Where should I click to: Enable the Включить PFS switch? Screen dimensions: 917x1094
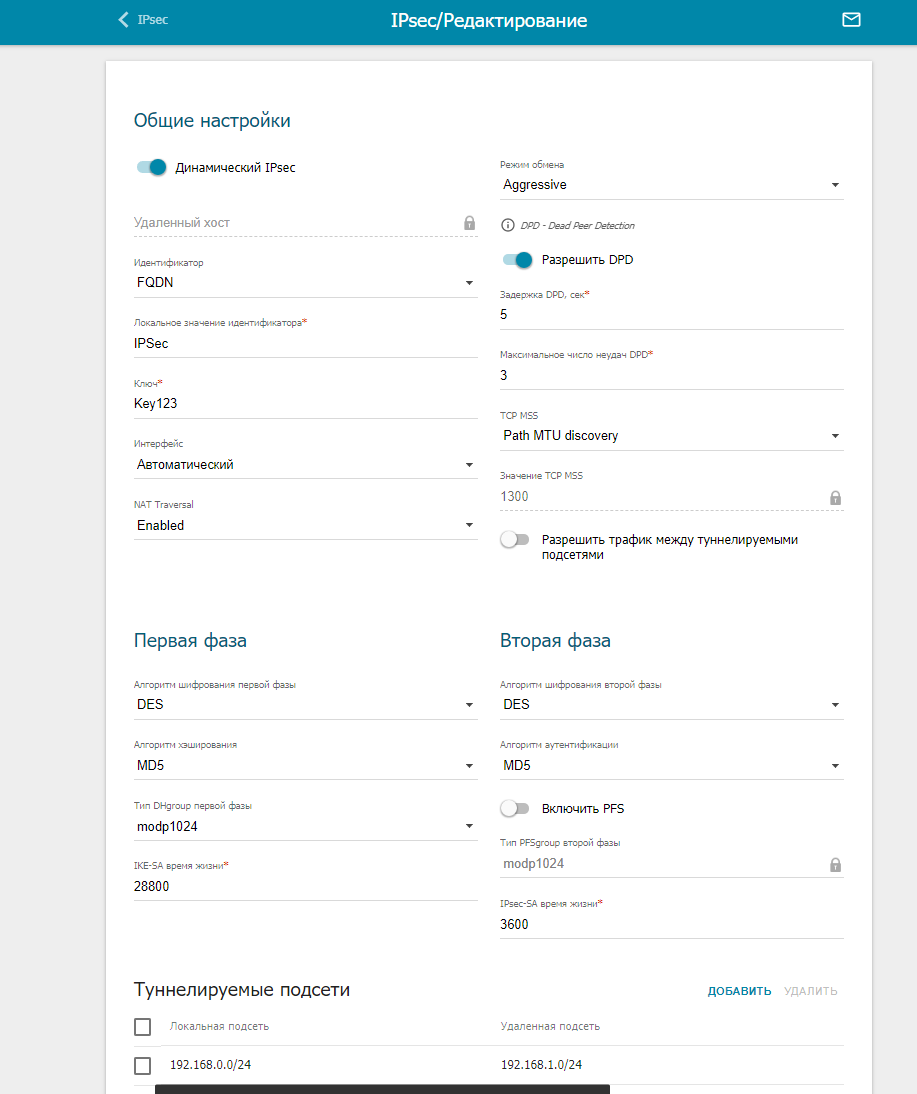[x=514, y=808]
